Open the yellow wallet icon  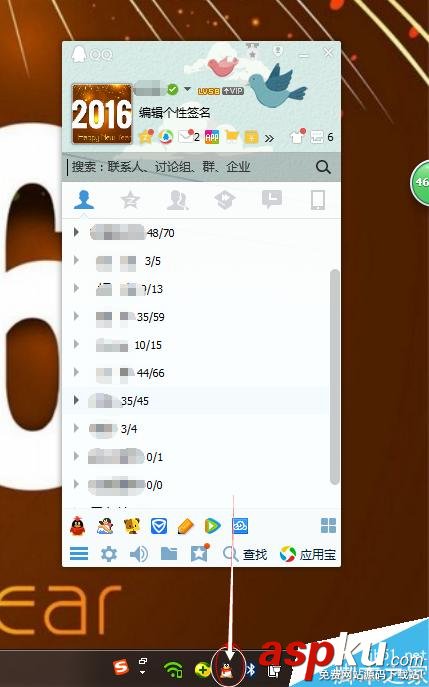(x=251, y=137)
